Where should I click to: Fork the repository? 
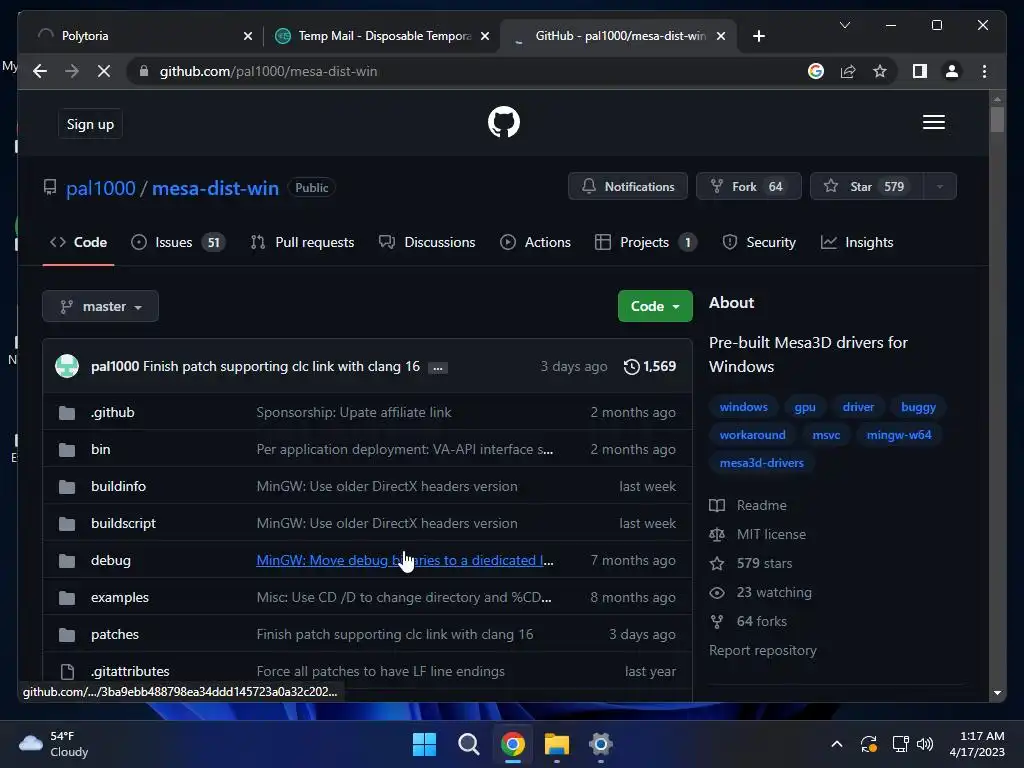pyautogui.click(x=748, y=186)
